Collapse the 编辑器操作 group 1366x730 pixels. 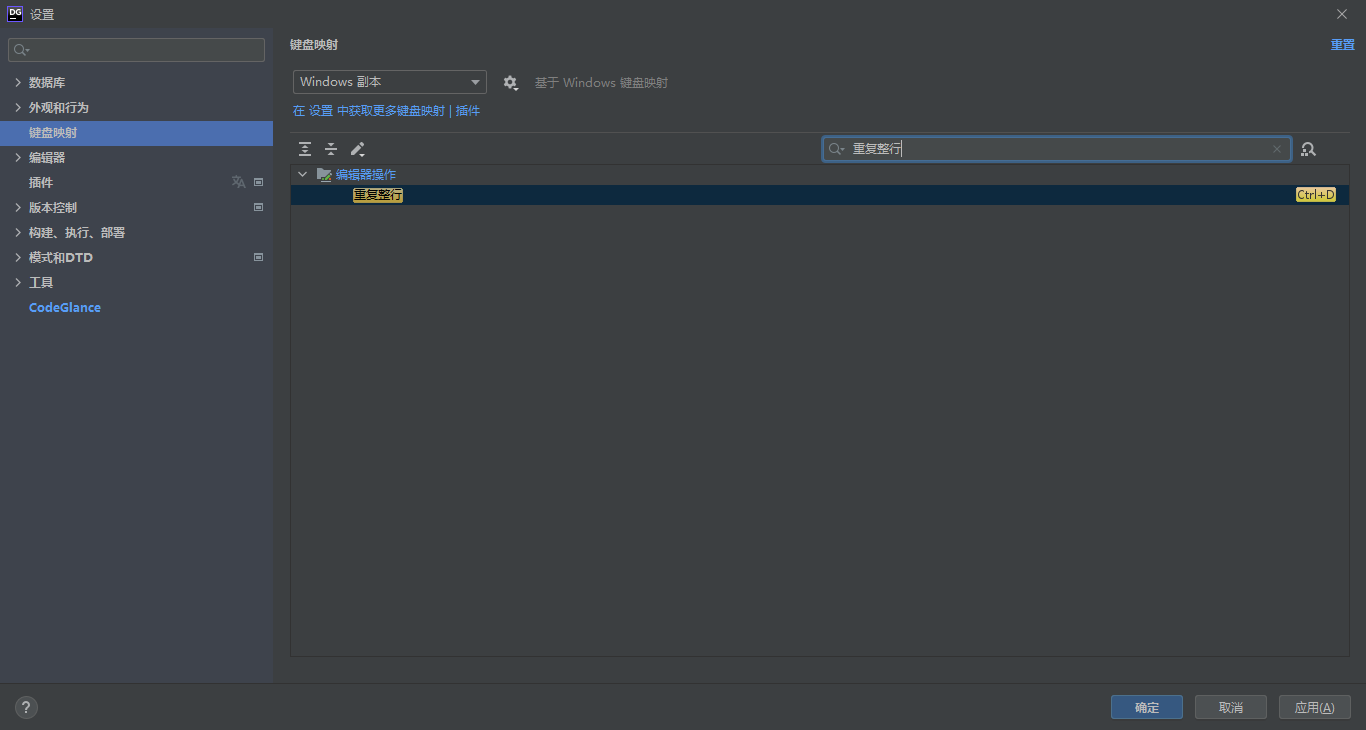point(302,173)
